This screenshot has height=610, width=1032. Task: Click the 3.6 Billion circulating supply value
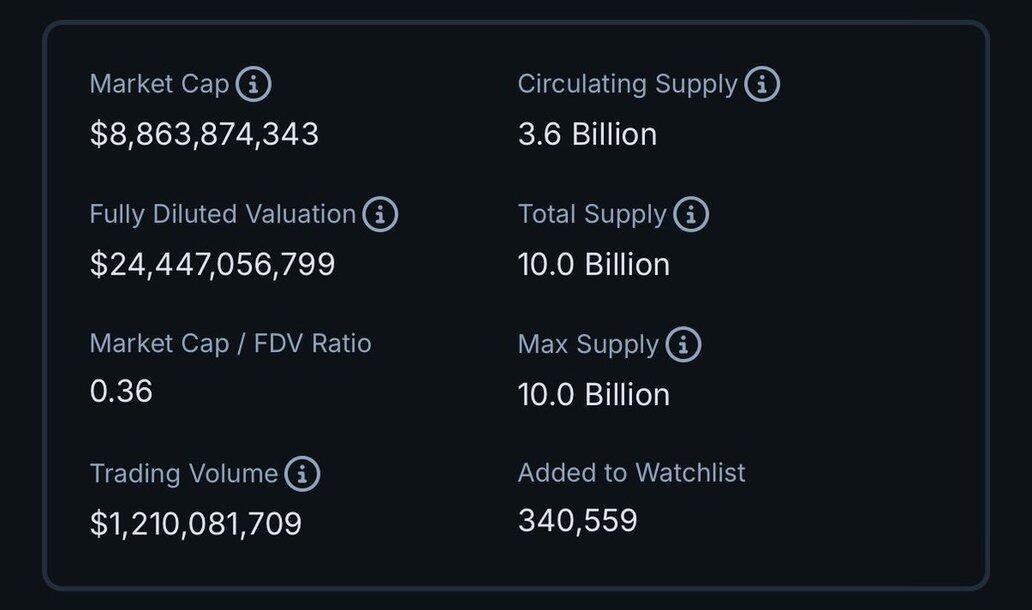[x=587, y=134]
